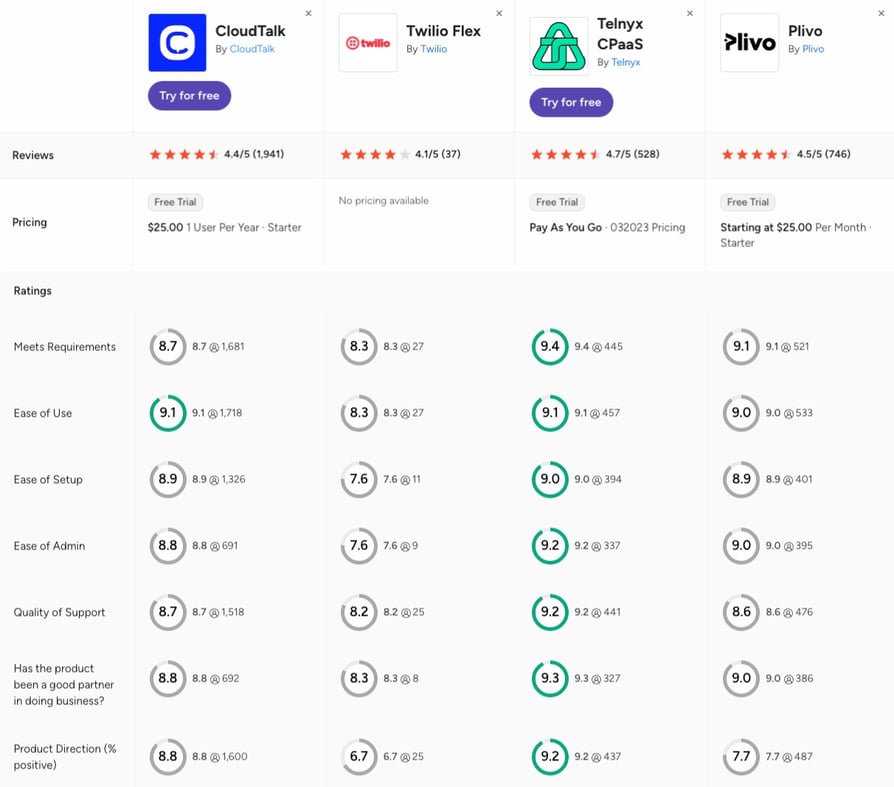Click Try for free under Telnyx CPaaS
The height and width of the screenshot is (787, 894).
pyautogui.click(x=571, y=102)
